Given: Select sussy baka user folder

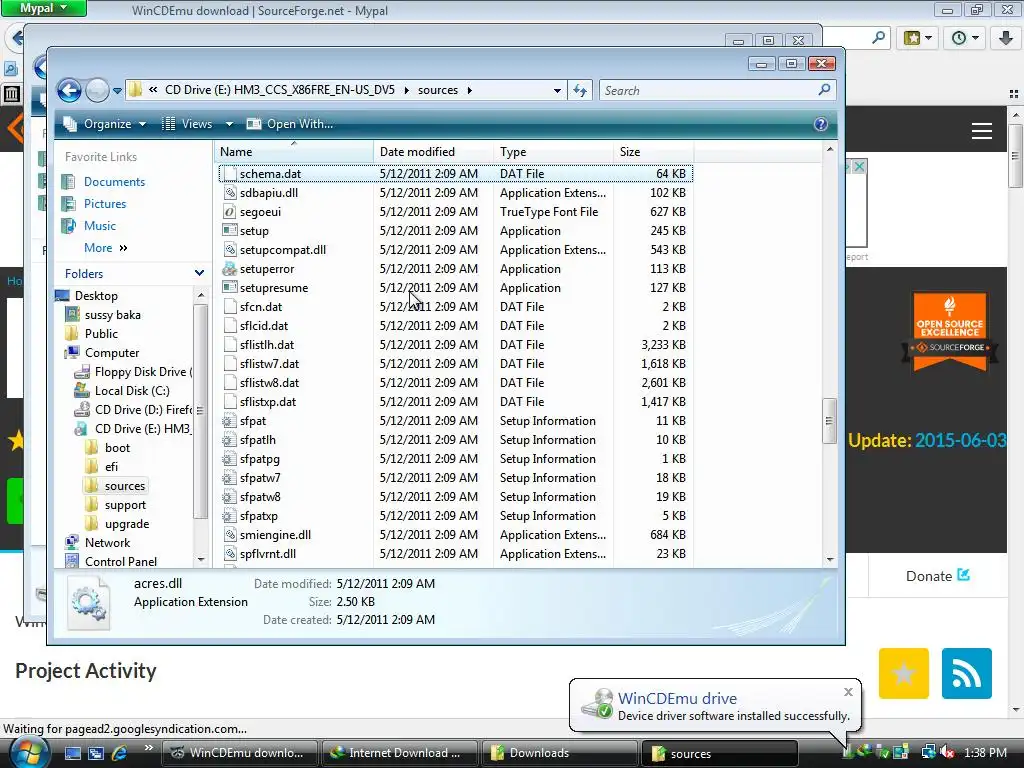Looking at the screenshot, I should point(112,315).
